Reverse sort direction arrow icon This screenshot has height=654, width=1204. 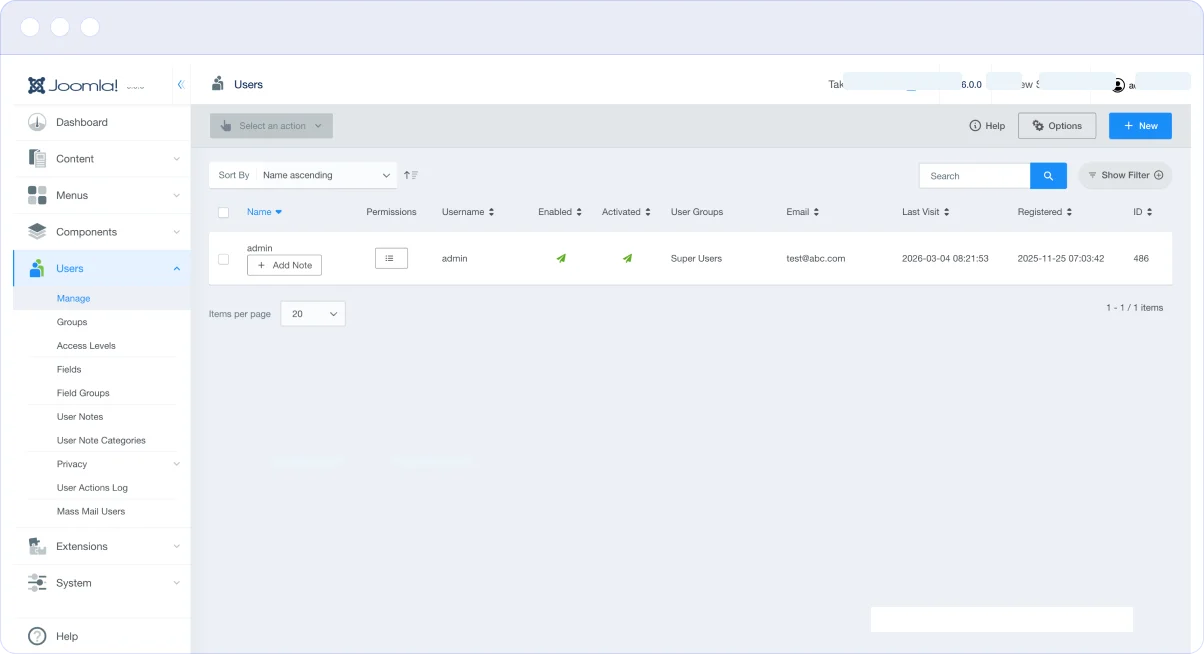(x=410, y=175)
